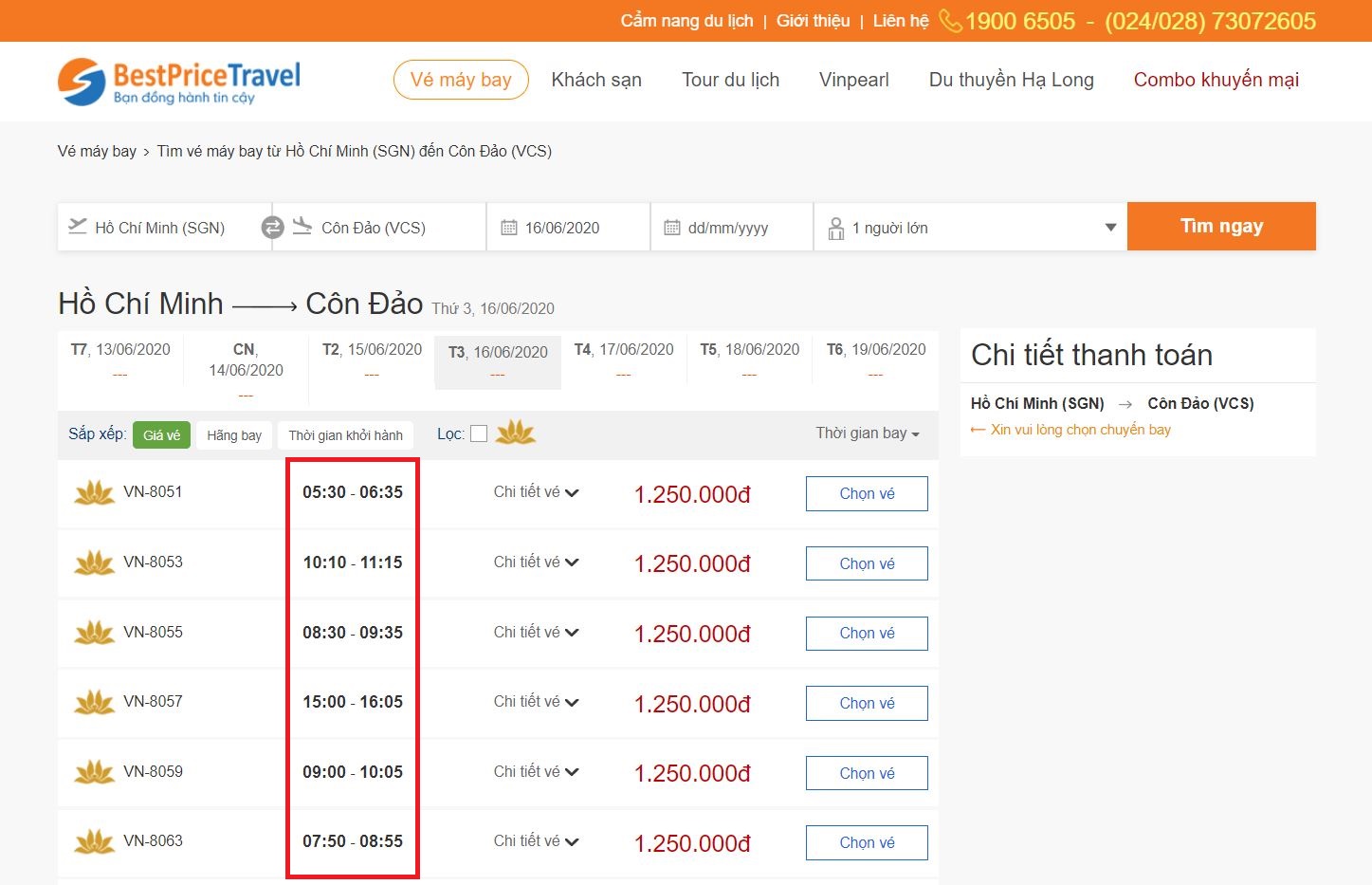Select date tab T6, 19/06/2020
The image size is (1372, 885).
pos(875,360)
